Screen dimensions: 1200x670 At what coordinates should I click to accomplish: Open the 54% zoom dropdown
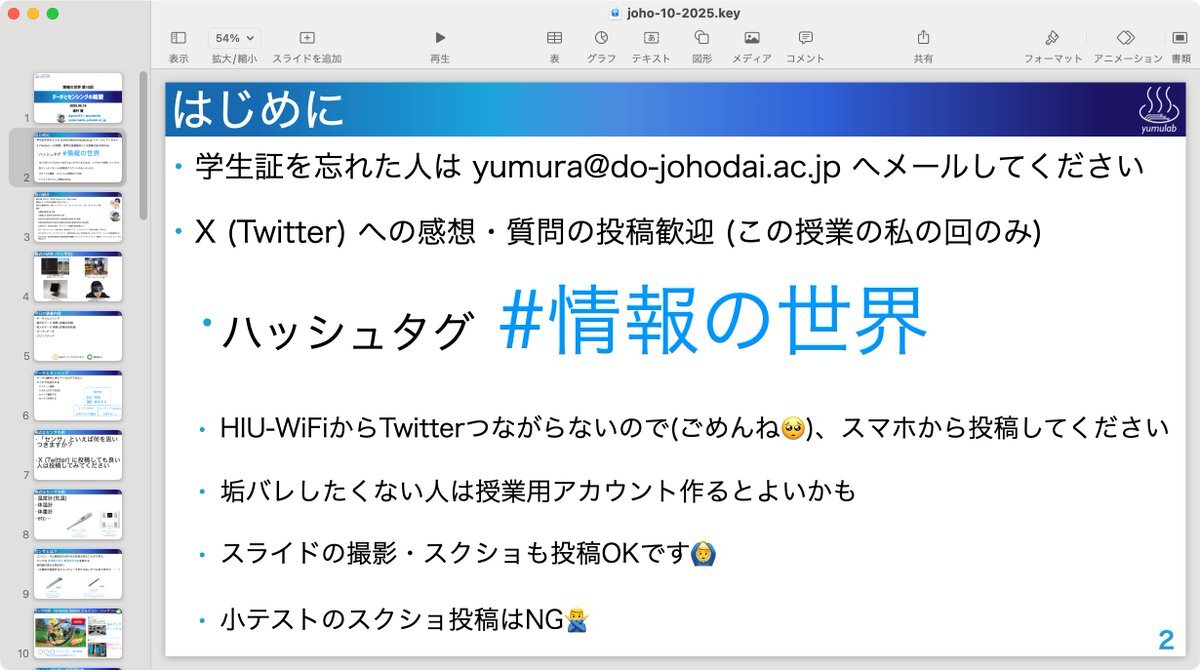tap(234, 38)
